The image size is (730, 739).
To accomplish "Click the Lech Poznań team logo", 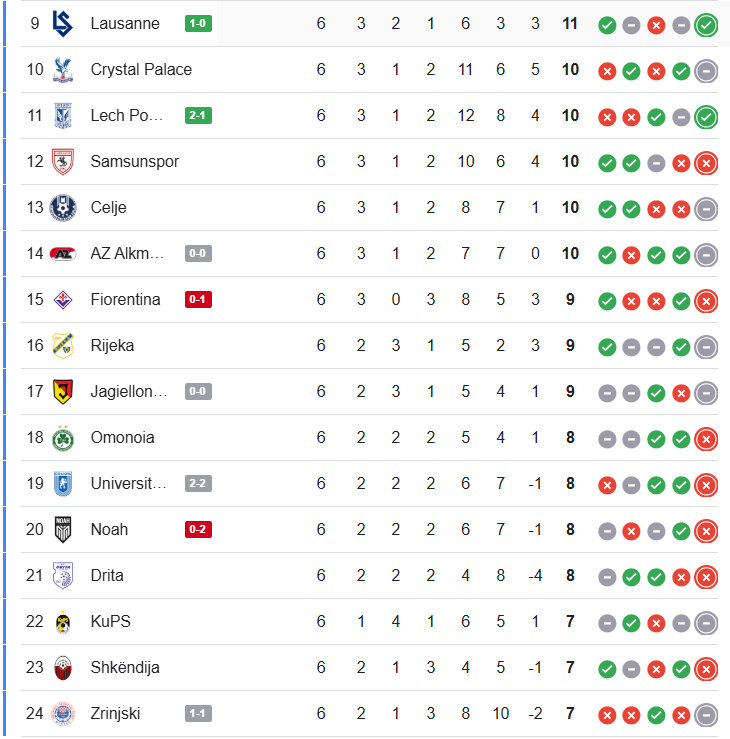I will click(x=63, y=115).
